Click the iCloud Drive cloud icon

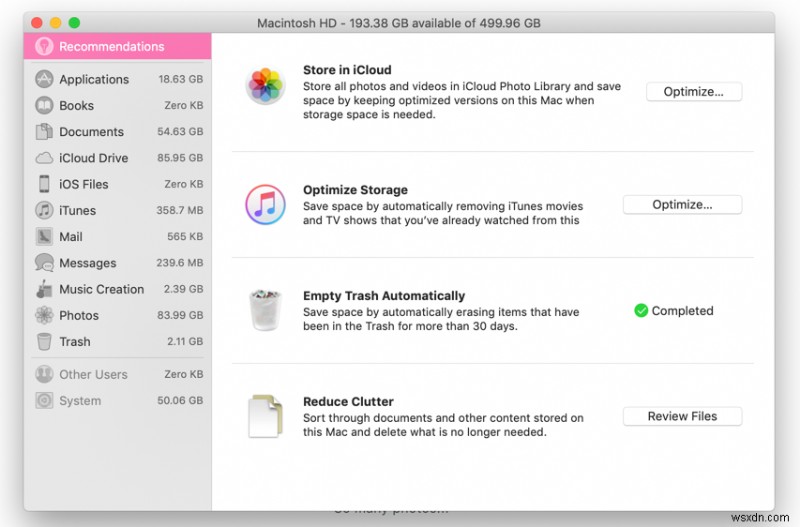44,158
